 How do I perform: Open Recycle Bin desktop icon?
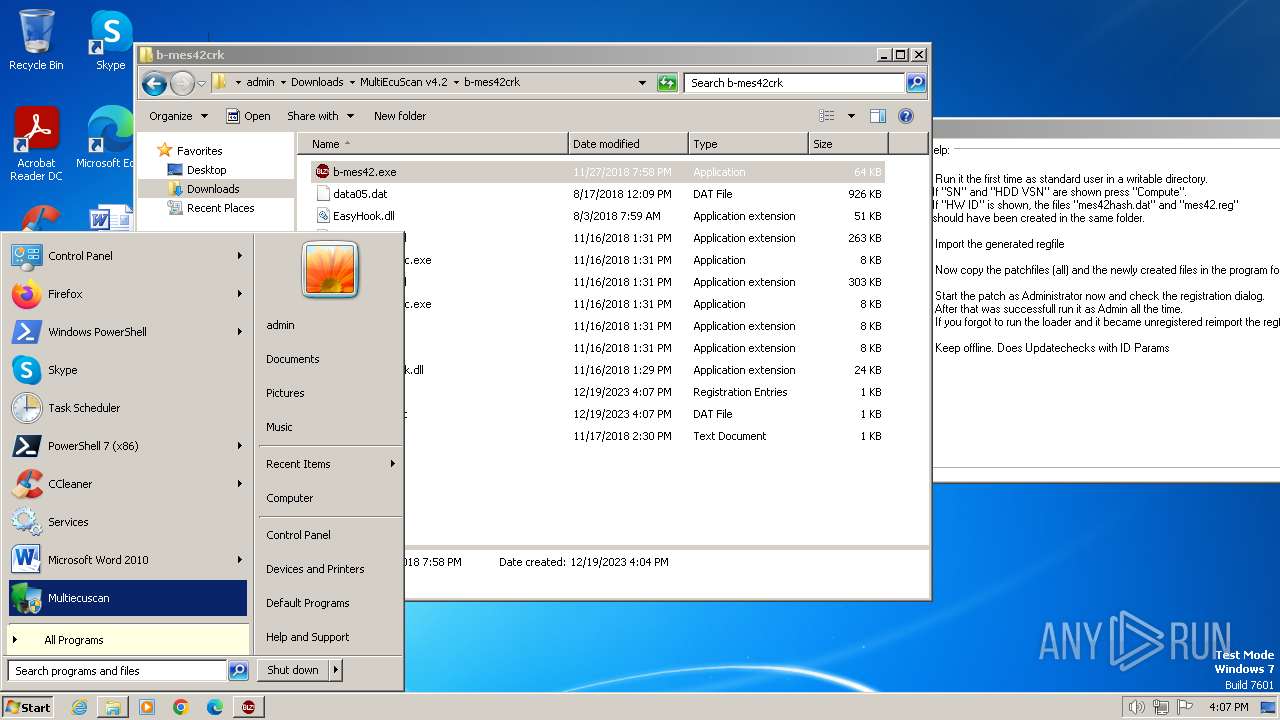[x=36, y=41]
